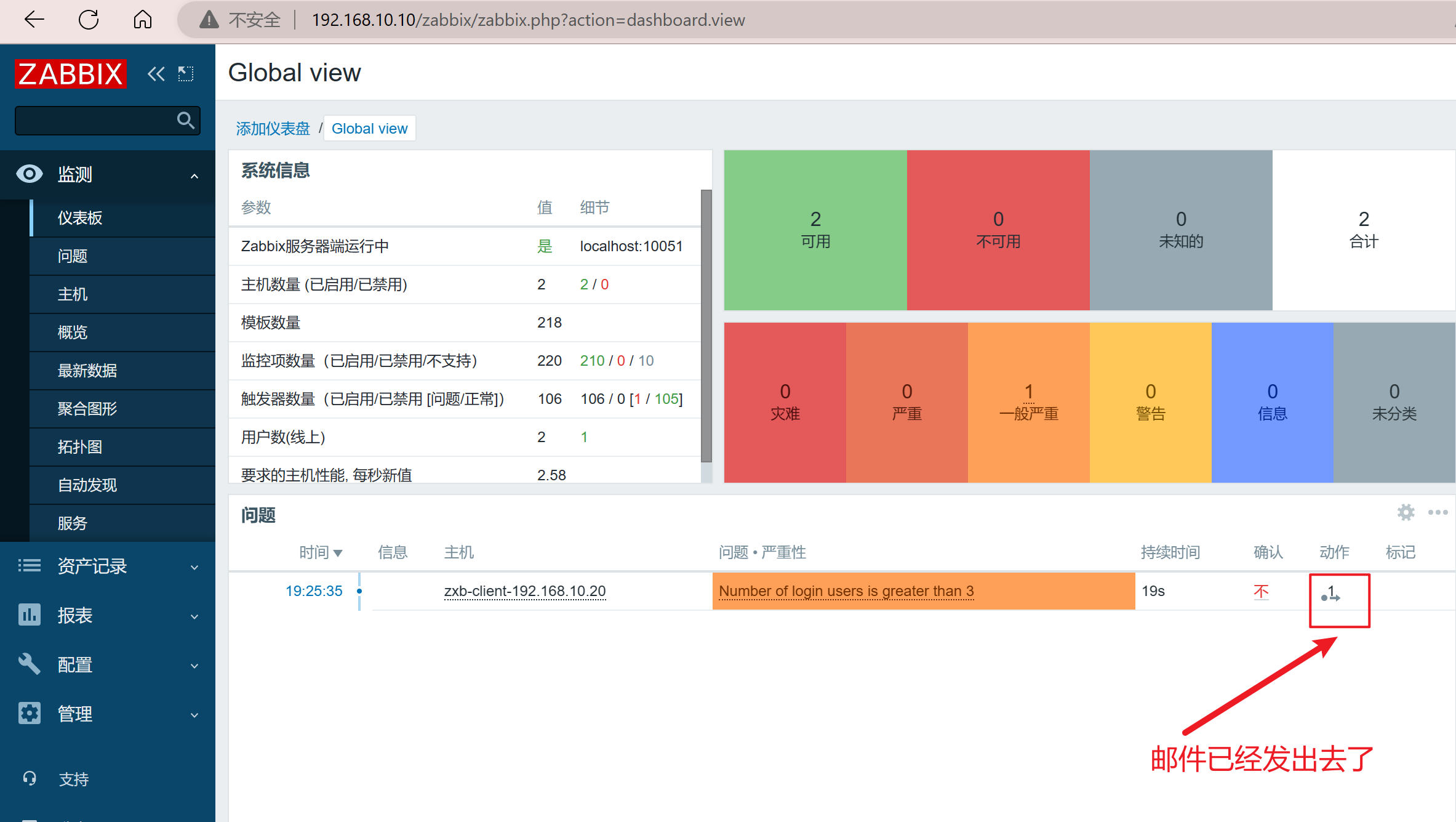
Task: Click 合计 total hosts tile
Action: tap(1364, 230)
